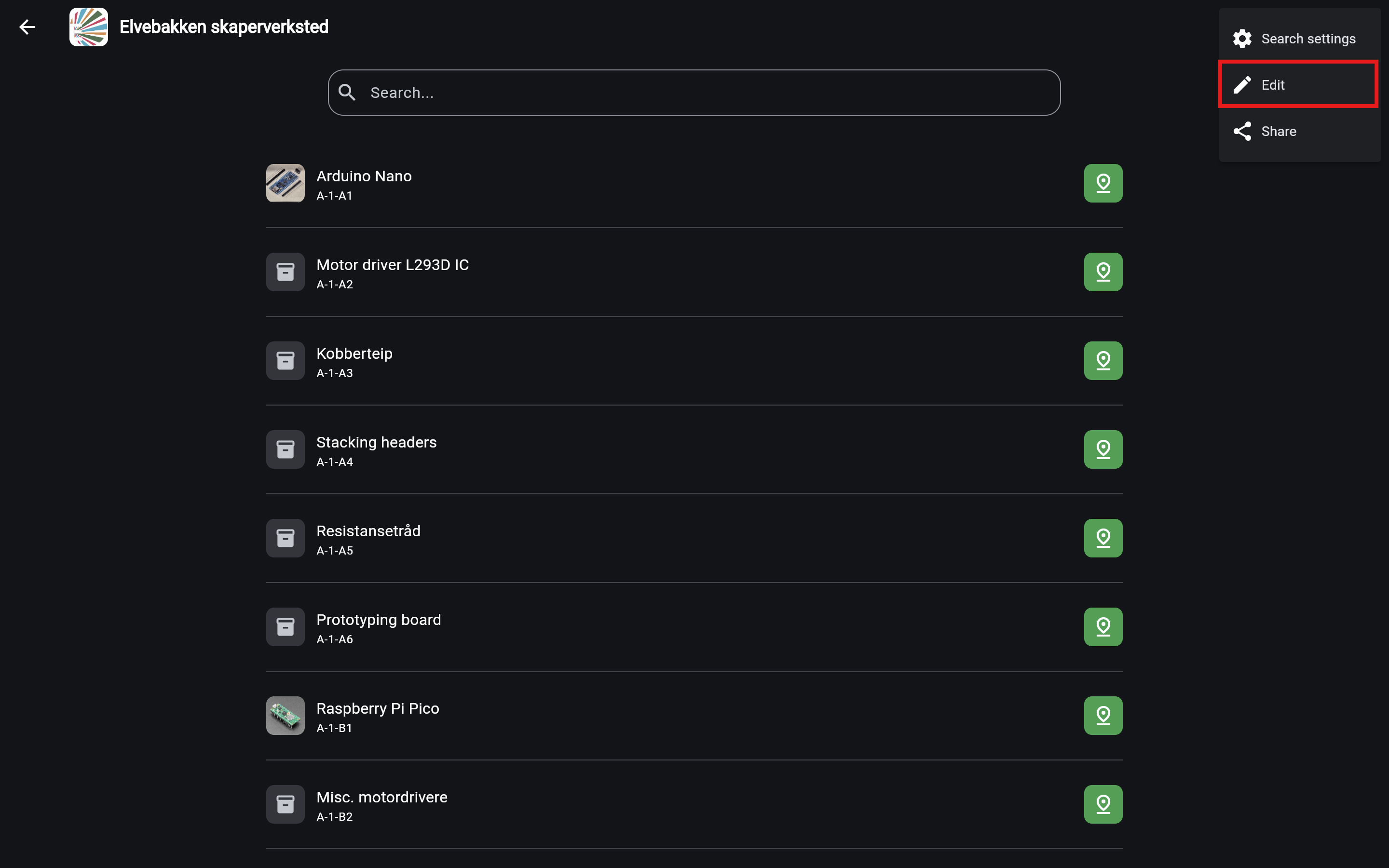
Task: Click the Motor driver box icon
Action: point(285,272)
